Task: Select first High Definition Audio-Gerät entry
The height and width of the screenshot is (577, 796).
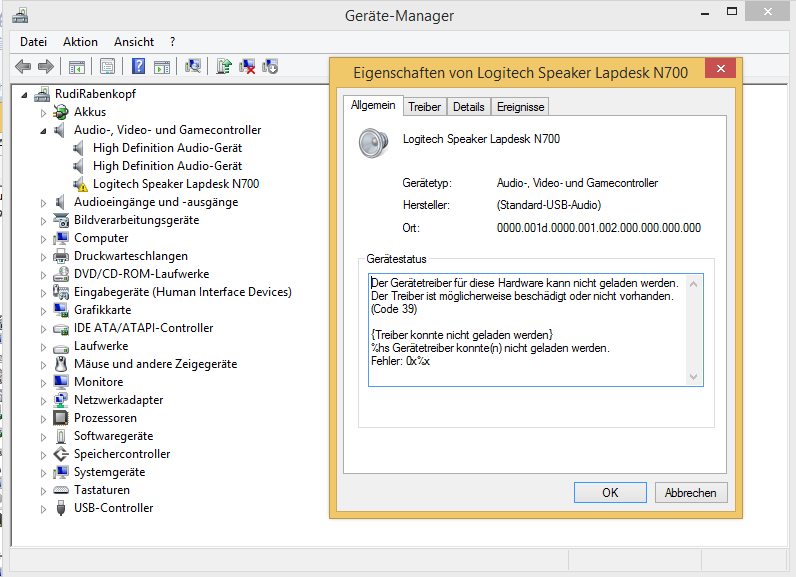Action: [168, 148]
